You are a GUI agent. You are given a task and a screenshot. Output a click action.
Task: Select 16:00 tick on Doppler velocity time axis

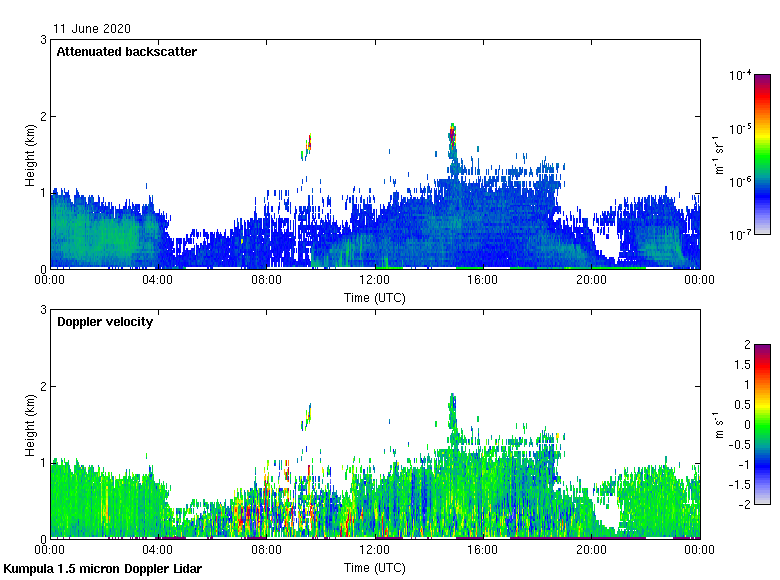pos(483,551)
